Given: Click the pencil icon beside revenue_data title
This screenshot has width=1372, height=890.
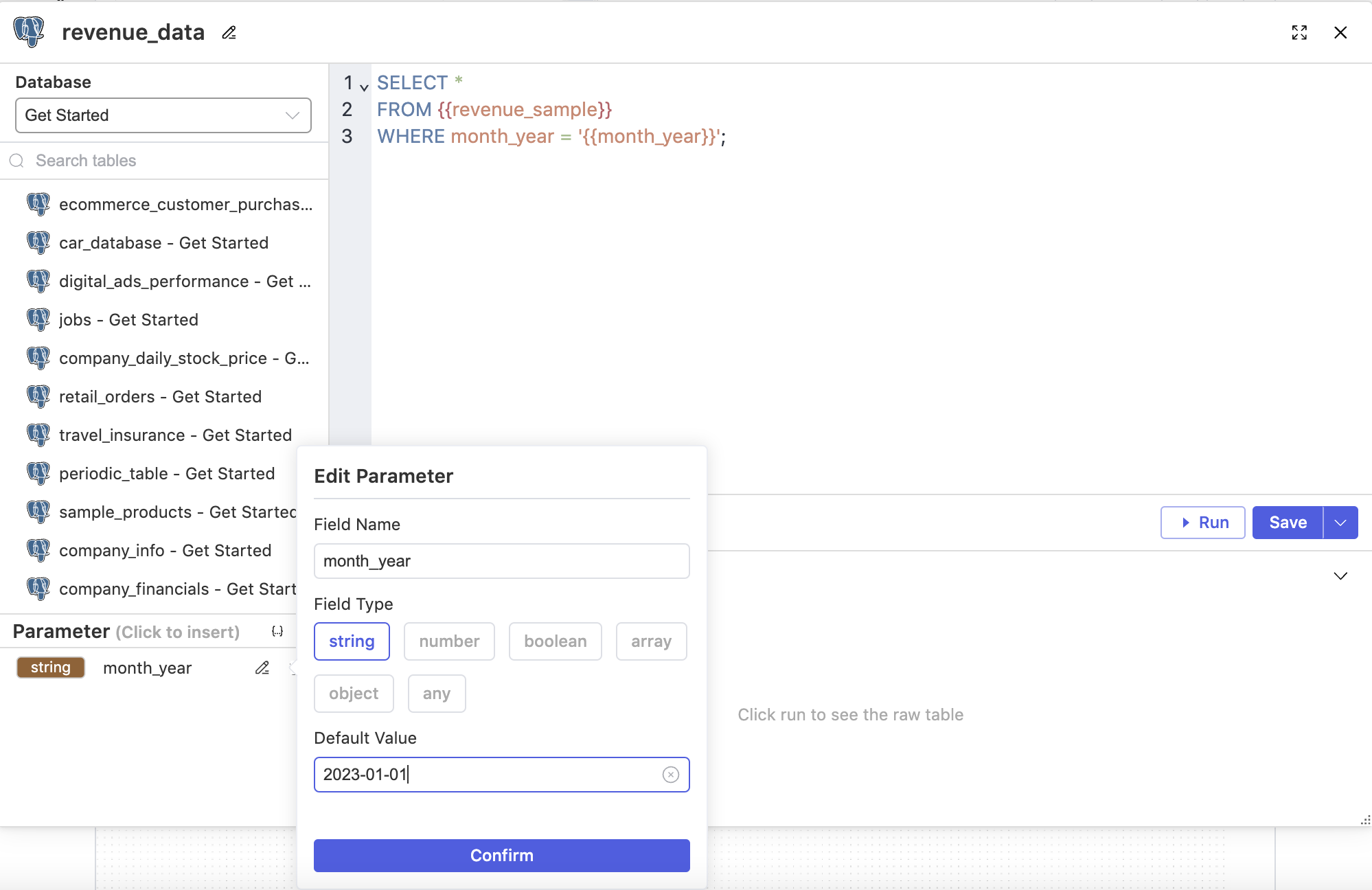Looking at the screenshot, I should pyautogui.click(x=229, y=32).
